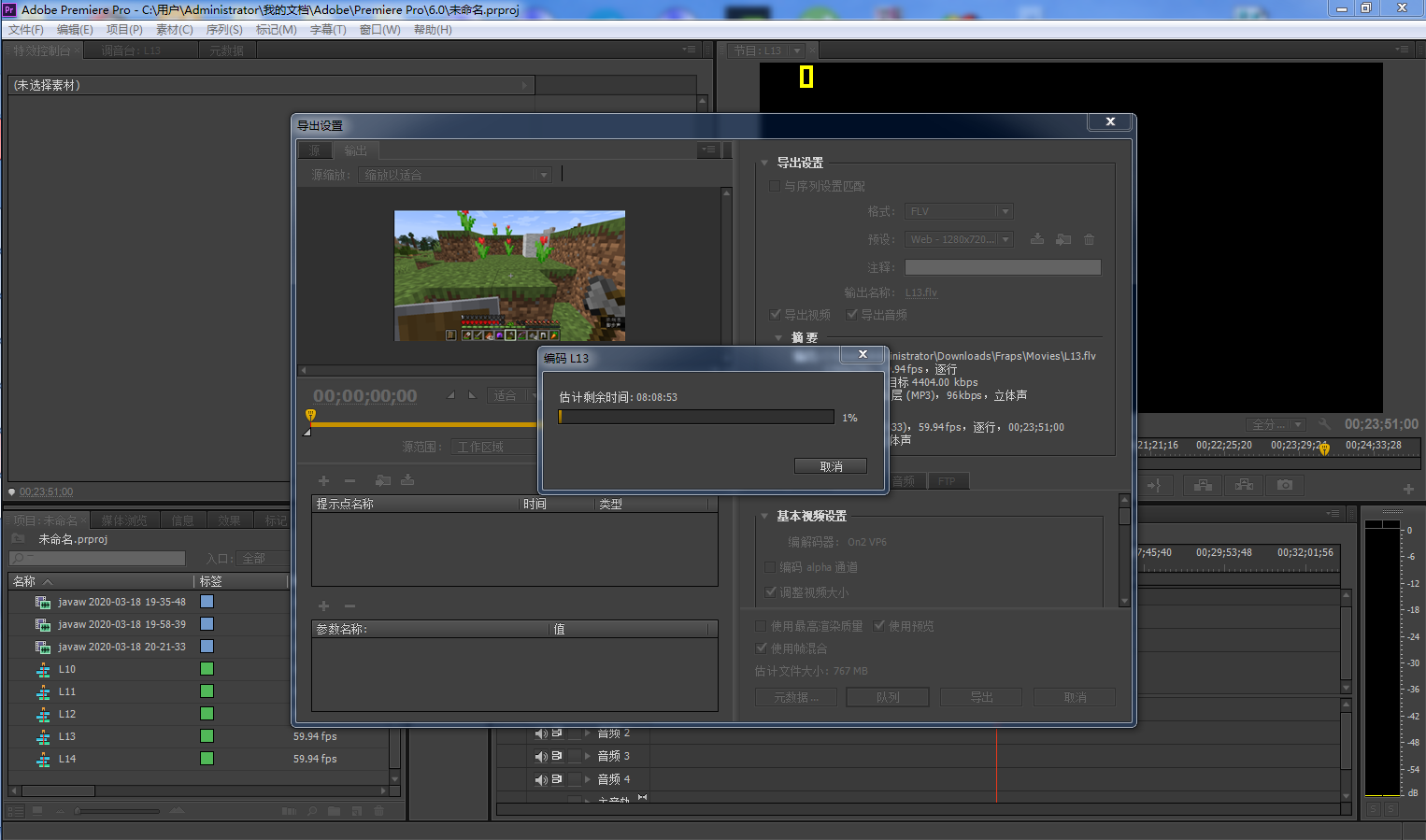The height and width of the screenshot is (840, 1426).
Task: Select the javaw 2020-03-18 19-58-39 clip icon
Action: tap(43, 625)
